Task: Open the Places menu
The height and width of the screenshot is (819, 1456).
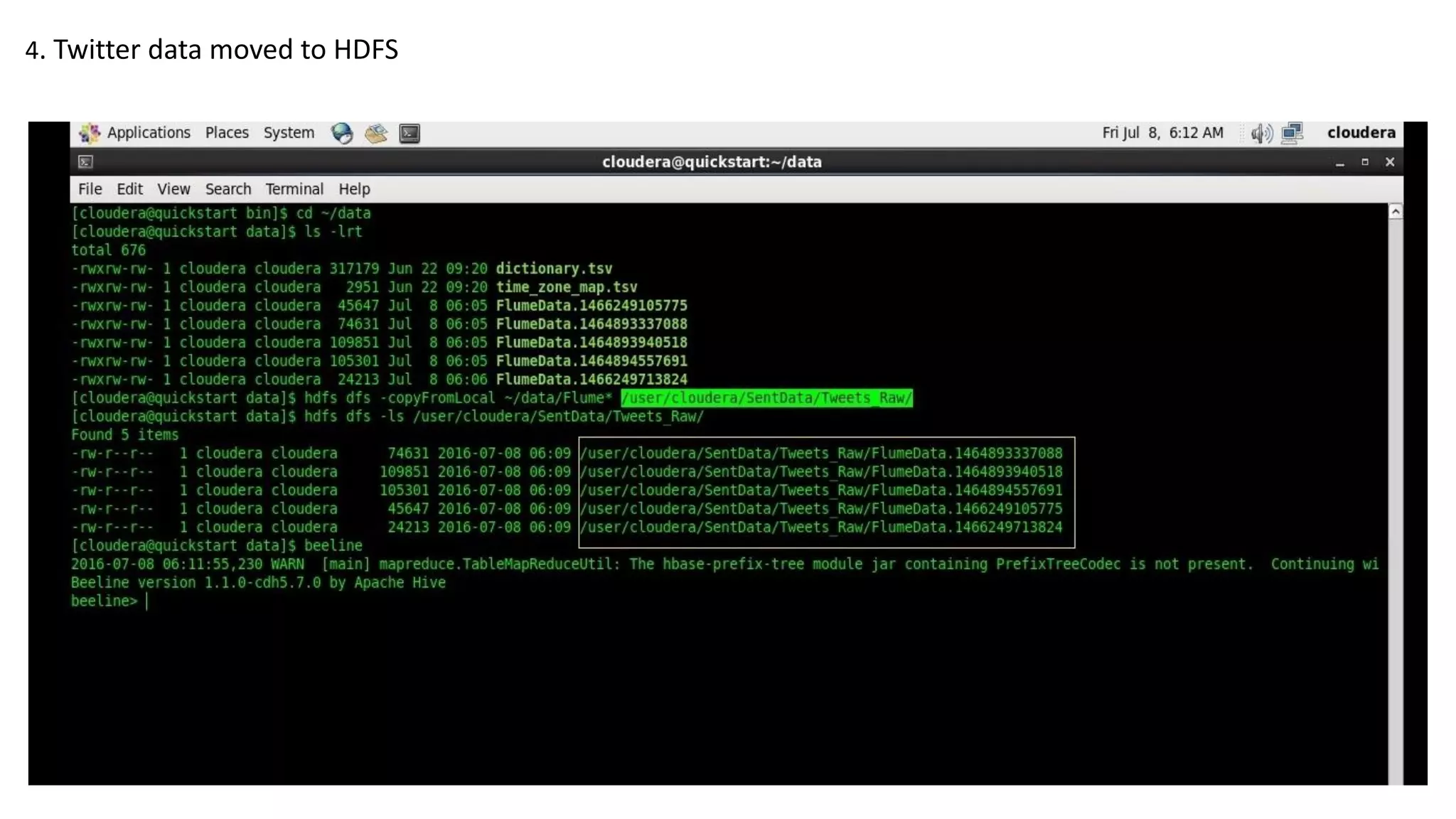Action: point(227,133)
